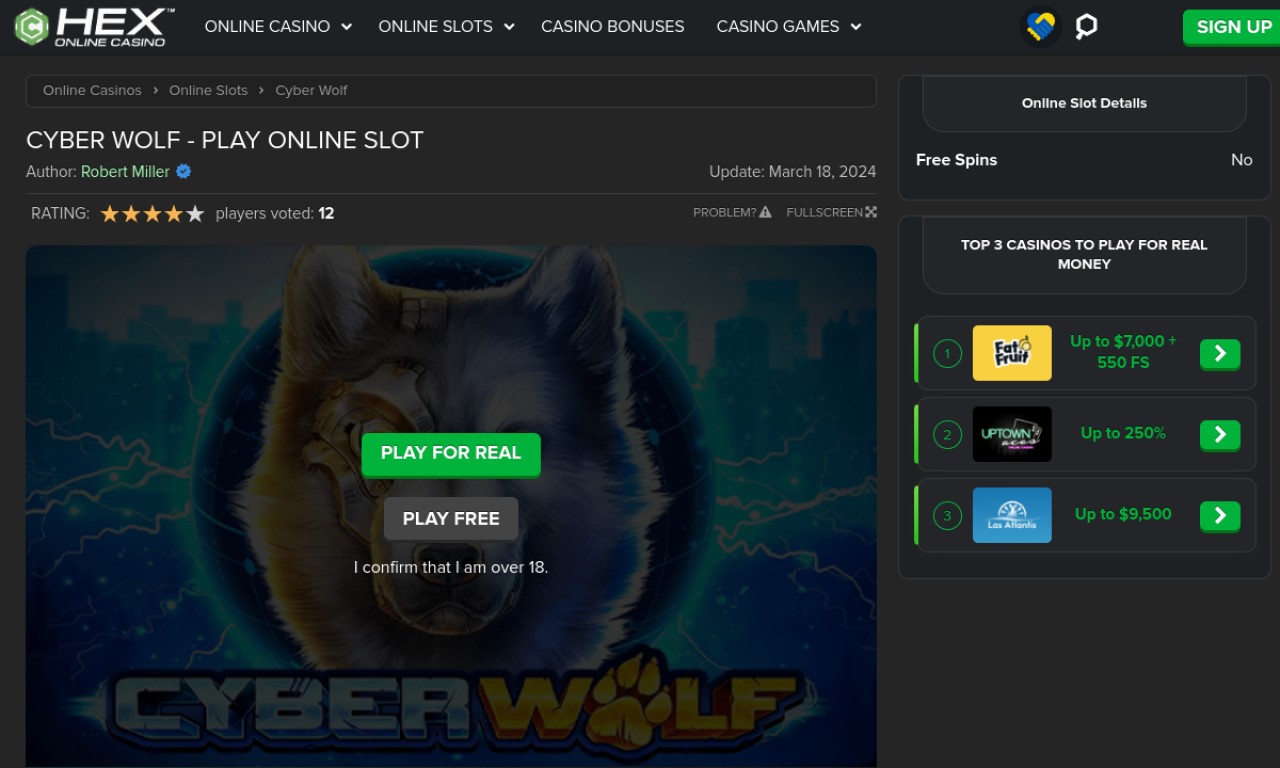Click the Fullscreen link text
The width and height of the screenshot is (1280, 768).
pyautogui.click(x=825, y=212)
